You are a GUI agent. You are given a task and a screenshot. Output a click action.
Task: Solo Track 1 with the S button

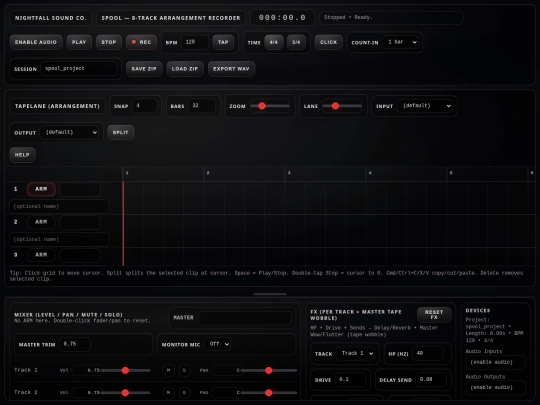[185, 371]
